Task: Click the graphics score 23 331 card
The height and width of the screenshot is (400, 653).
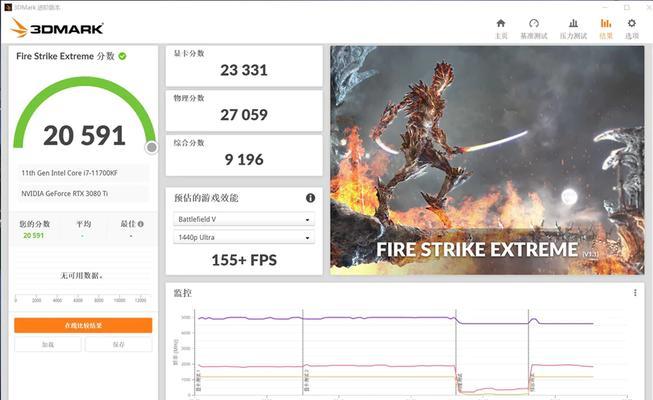Action: 244,66
